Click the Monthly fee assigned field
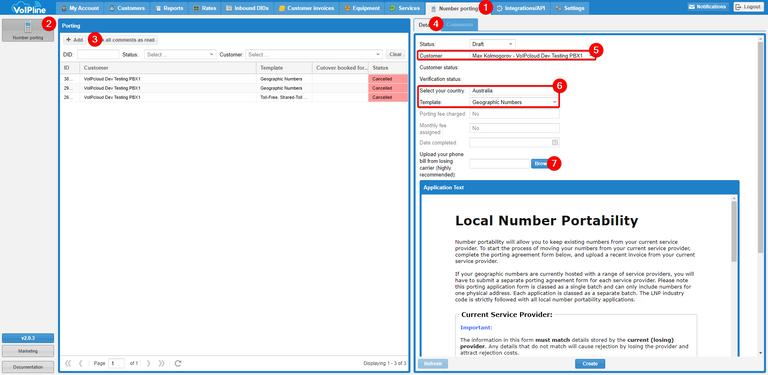 pyautogui.click(x=514, y=128)
